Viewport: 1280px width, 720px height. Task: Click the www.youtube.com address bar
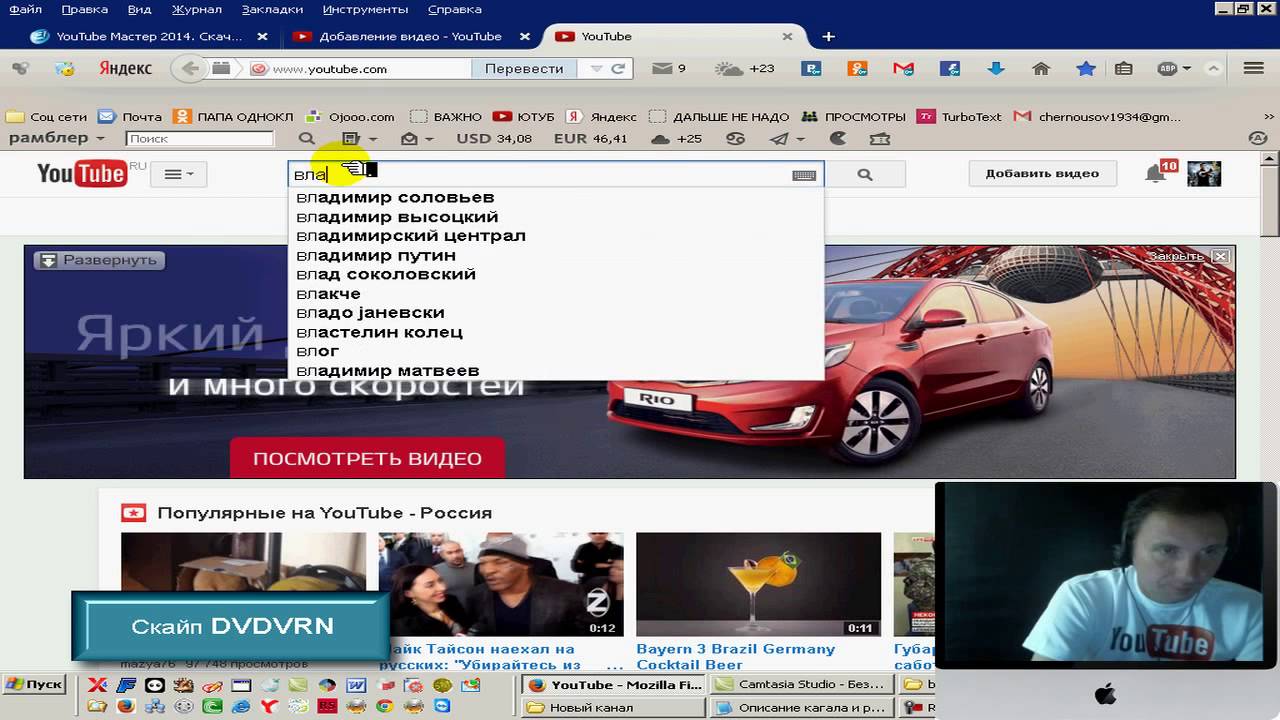pyautogui.click(x=360, y=69)
